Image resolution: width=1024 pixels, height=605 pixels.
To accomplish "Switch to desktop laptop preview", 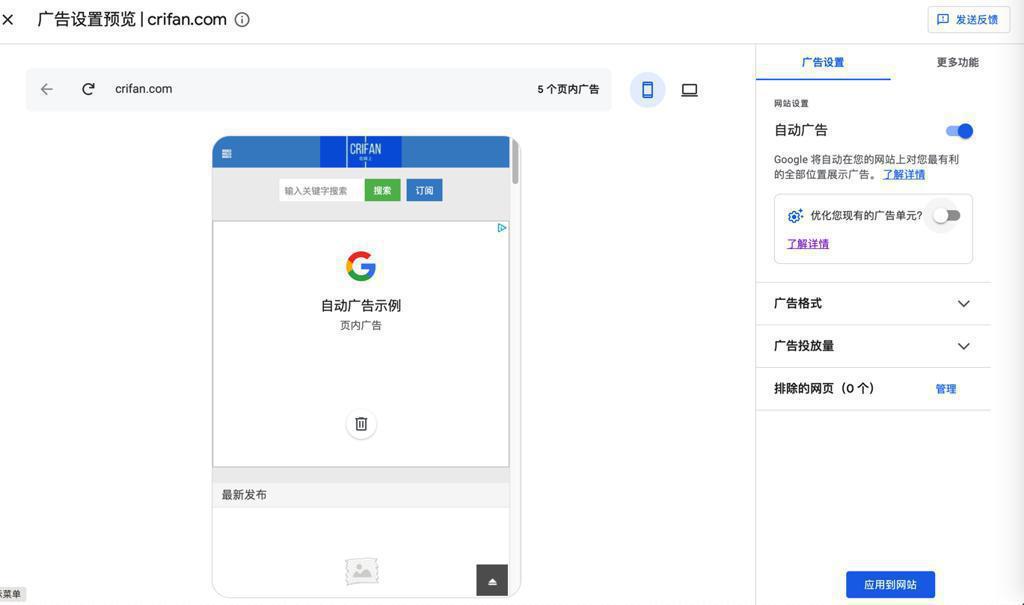I will tap(690, 90).
